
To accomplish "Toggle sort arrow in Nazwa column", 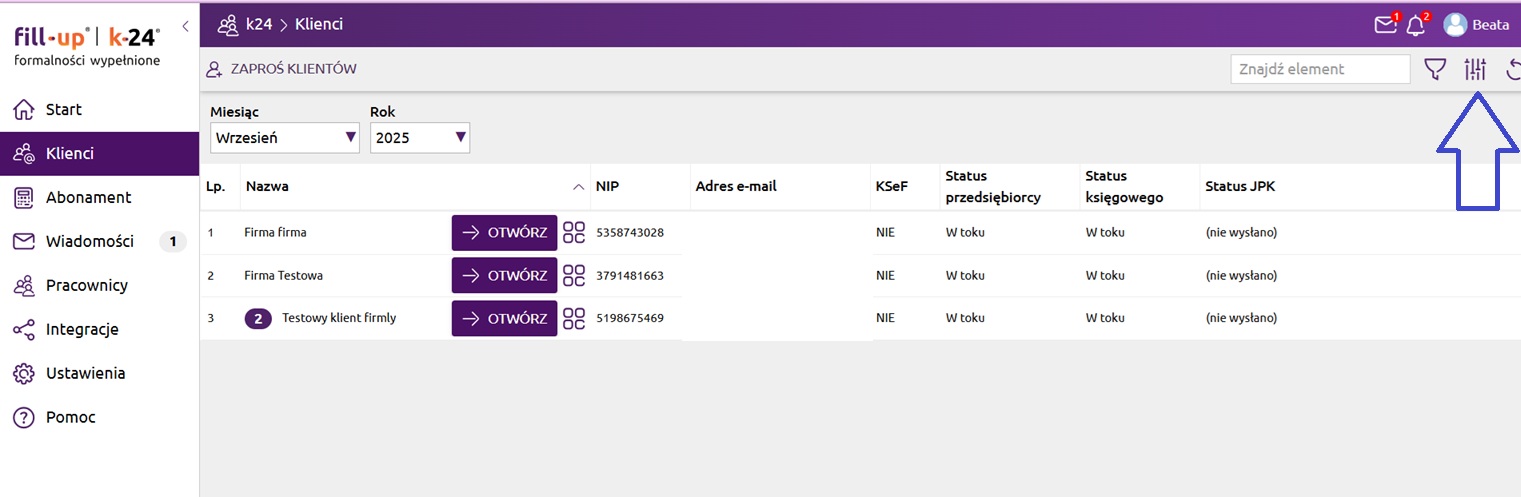I will 578,187.
